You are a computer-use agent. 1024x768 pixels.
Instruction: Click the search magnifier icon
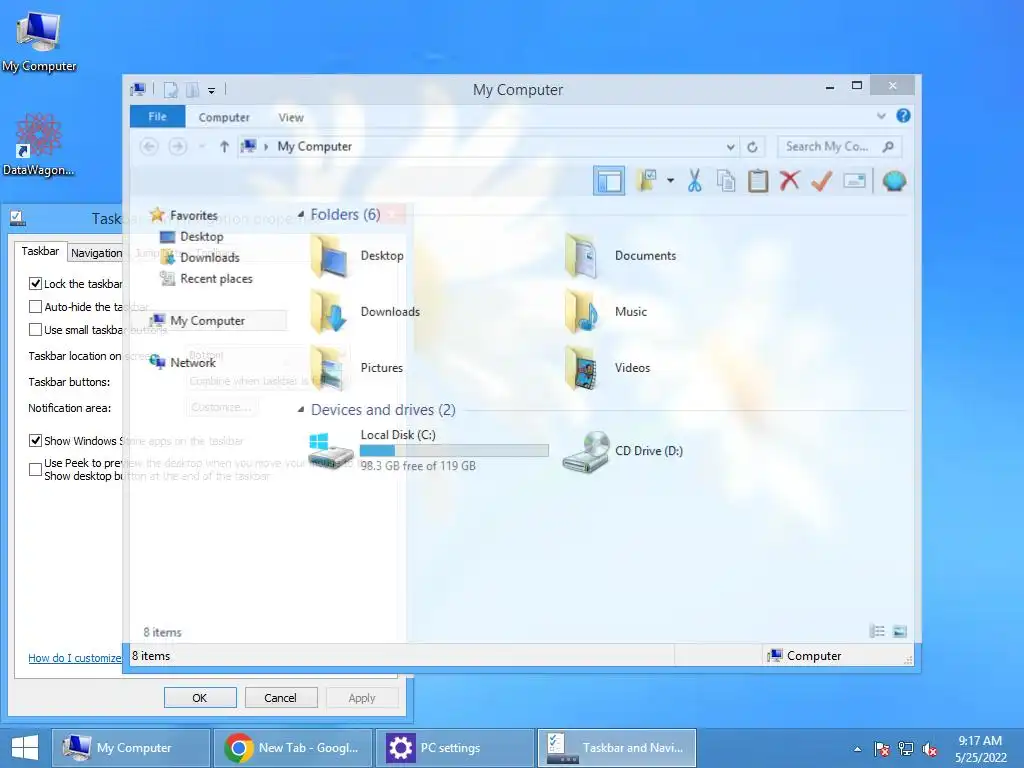click(x=888, y=146)
